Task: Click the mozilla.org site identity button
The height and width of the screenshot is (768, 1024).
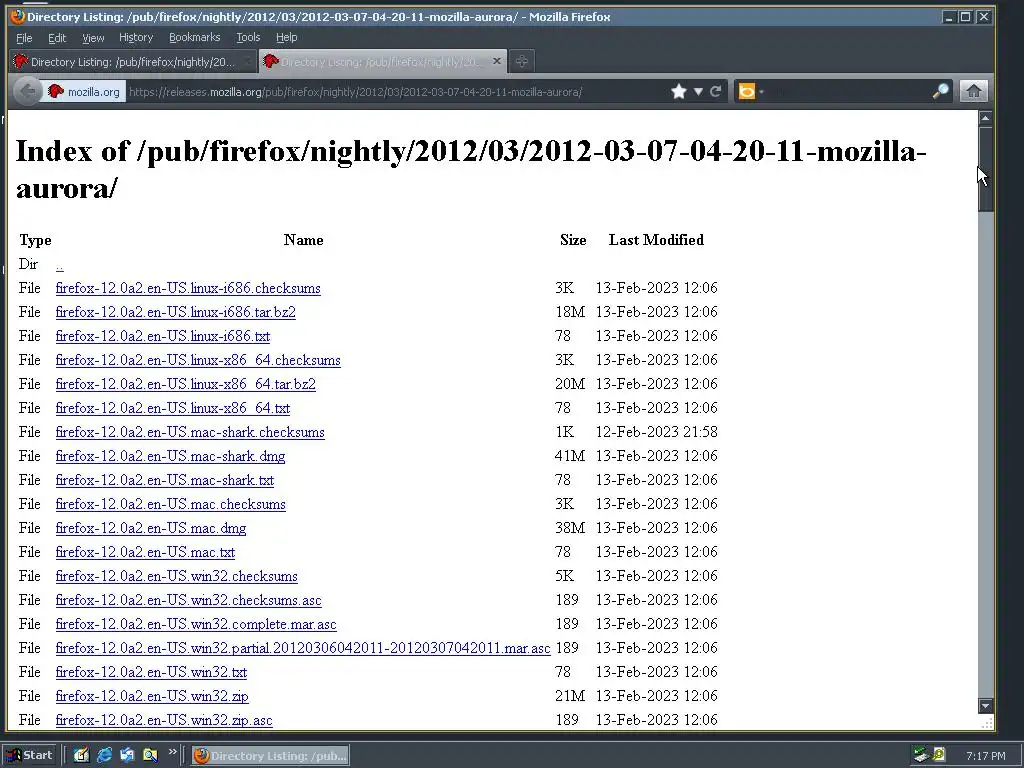Action: 84,91
